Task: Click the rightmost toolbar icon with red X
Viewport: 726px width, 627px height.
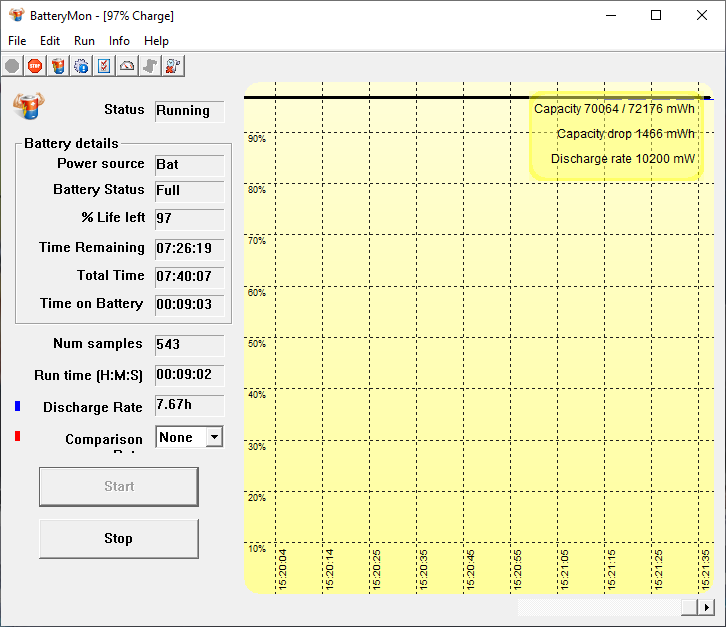Action: click(173, 66)
